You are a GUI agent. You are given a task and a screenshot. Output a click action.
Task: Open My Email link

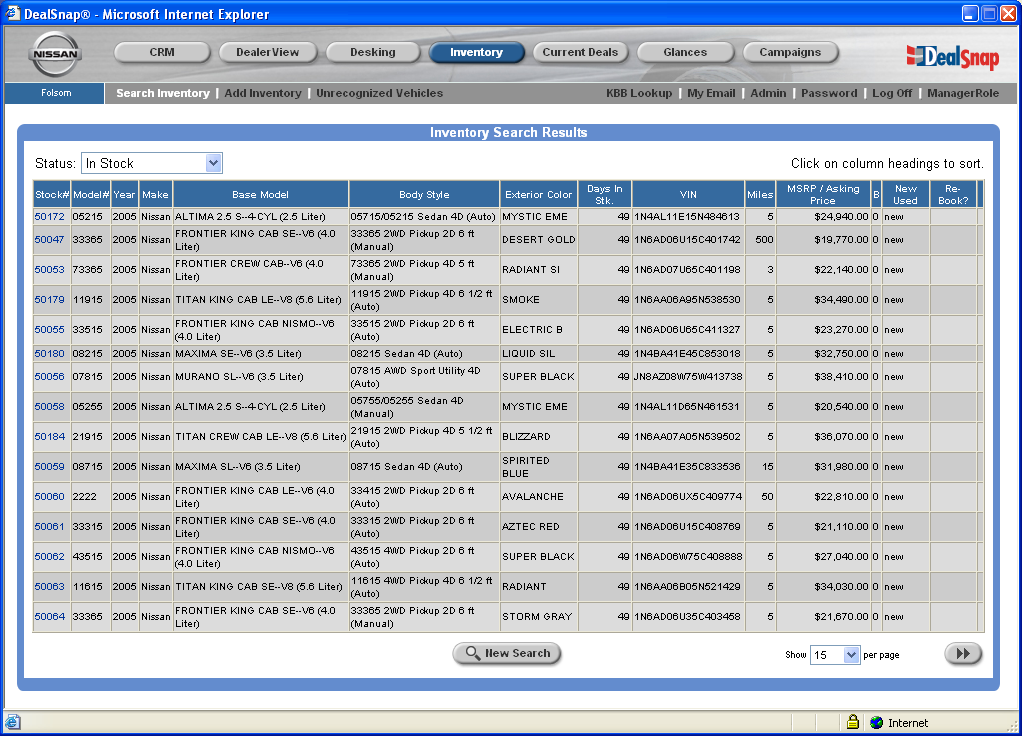tap(711, 93)
